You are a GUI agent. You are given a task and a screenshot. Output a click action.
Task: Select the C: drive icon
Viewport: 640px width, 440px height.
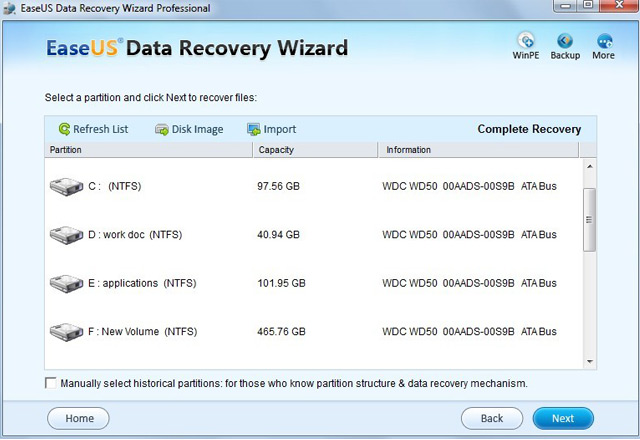(x=66, y=187)
